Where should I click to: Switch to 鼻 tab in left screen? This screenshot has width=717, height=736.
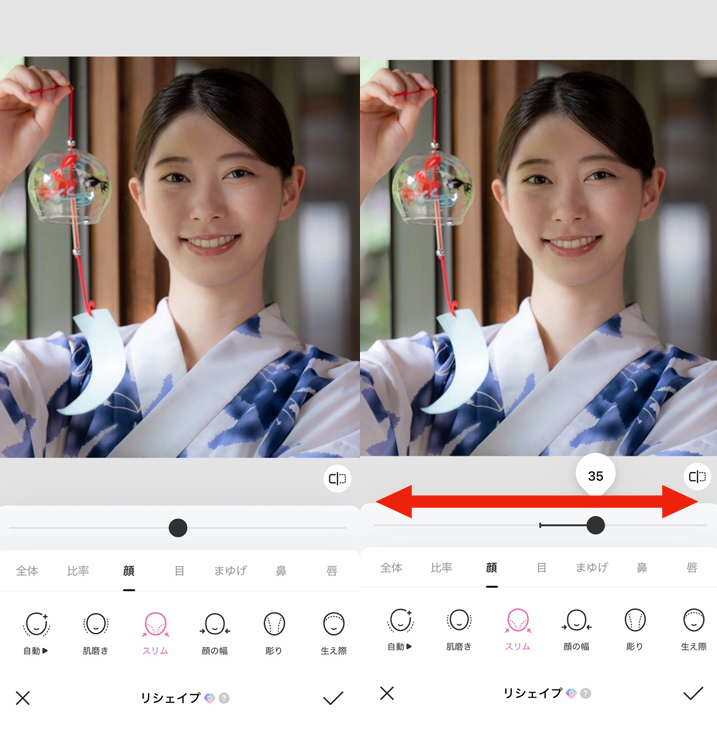pyautogui.click(x=281, y=571)
